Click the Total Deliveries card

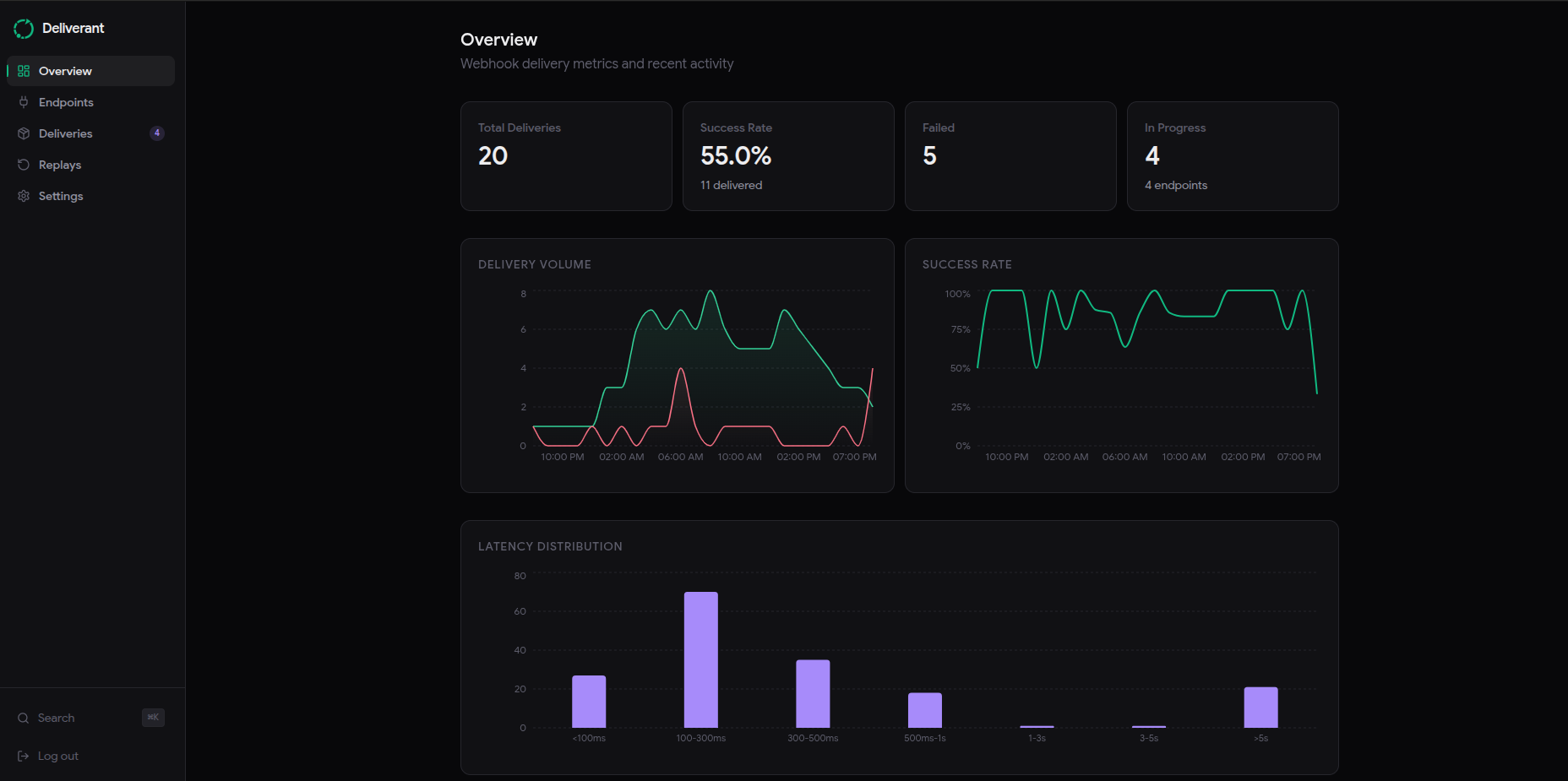pyautogui.click(x=566, y=156)
